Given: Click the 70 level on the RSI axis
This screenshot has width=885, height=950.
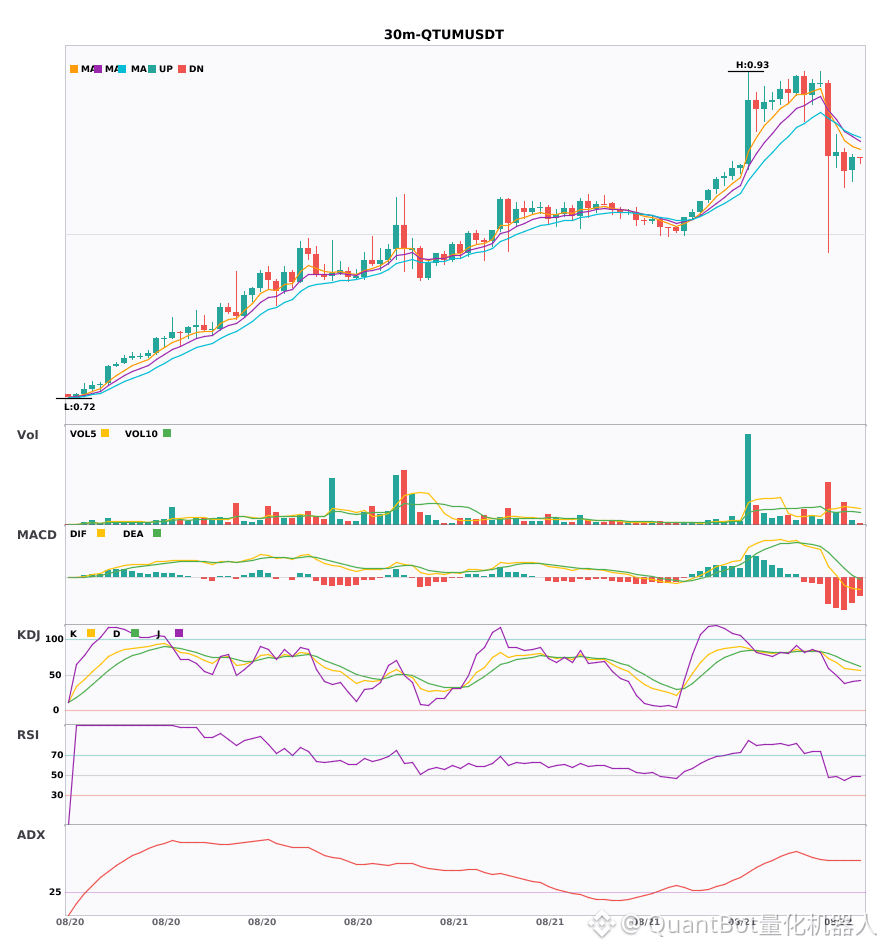Looking at the screenshot, I should (57, 755).
